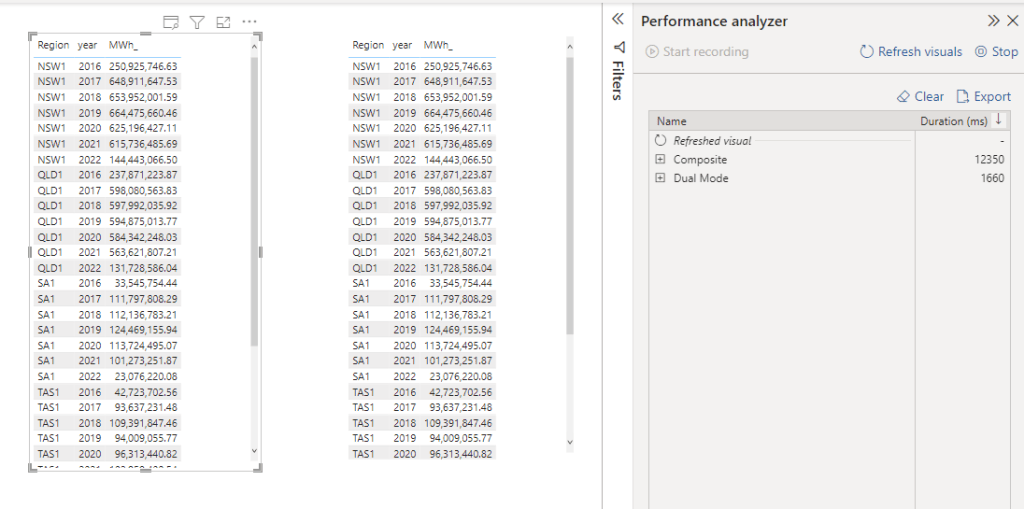The image size is (1024, 509).
Task: Open the More options ellipsis on the visual
Action: tap(249, 22)
